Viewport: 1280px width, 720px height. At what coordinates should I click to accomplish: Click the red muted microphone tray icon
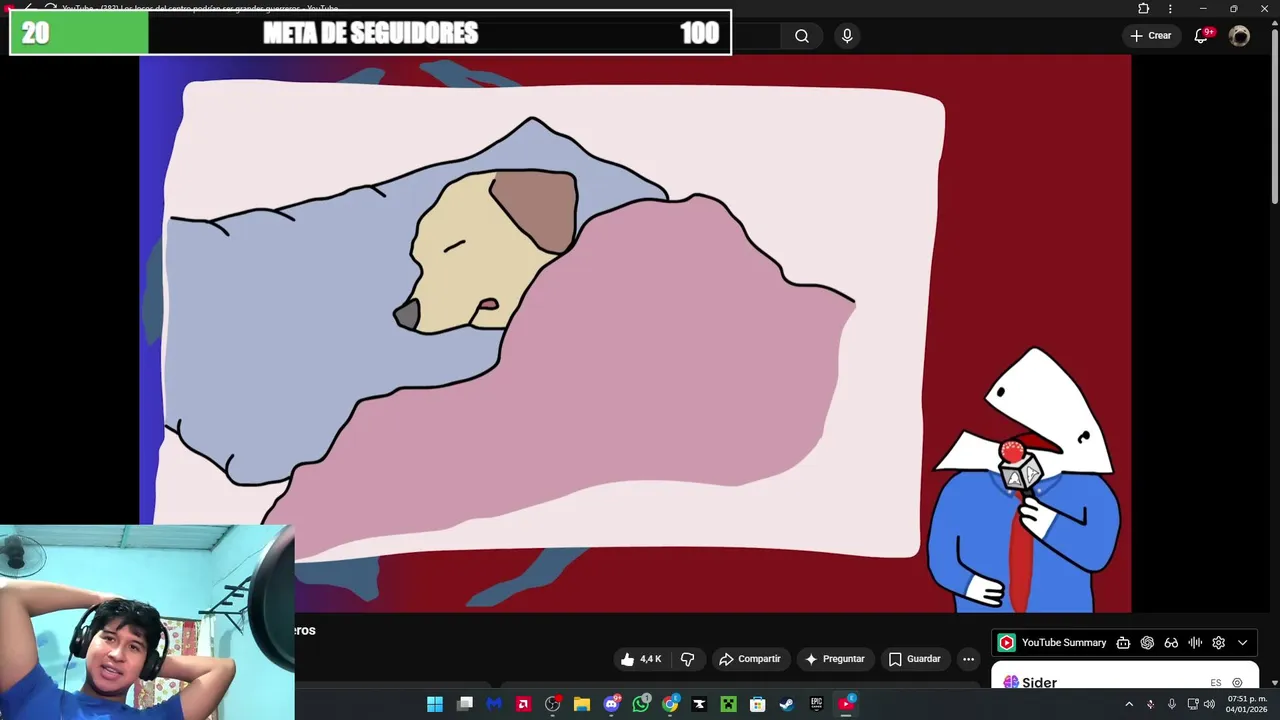pyautogui.click(x=1150, y=704)
